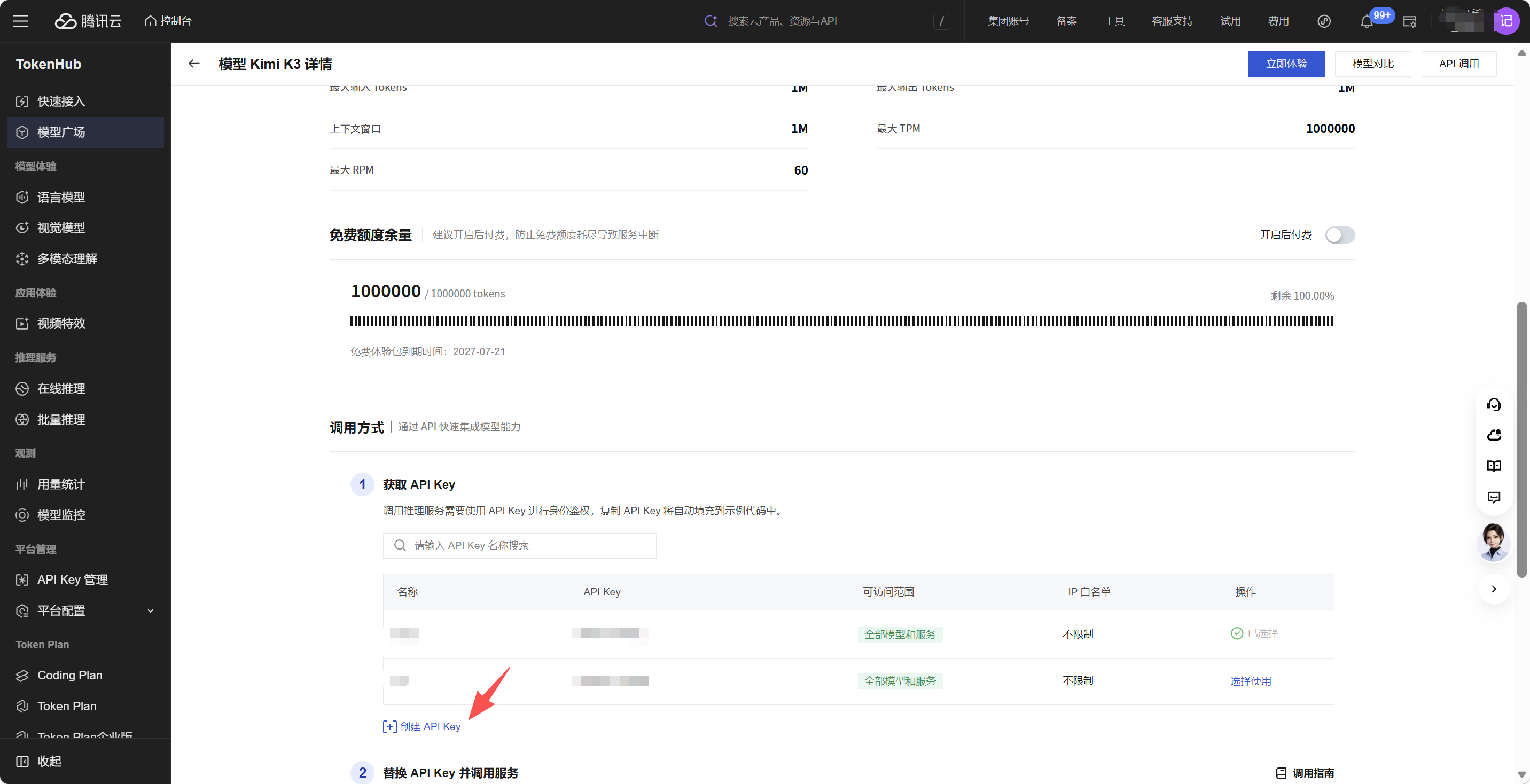
Task: Open the 调用指南 guide link
Action: [1305, 773]
